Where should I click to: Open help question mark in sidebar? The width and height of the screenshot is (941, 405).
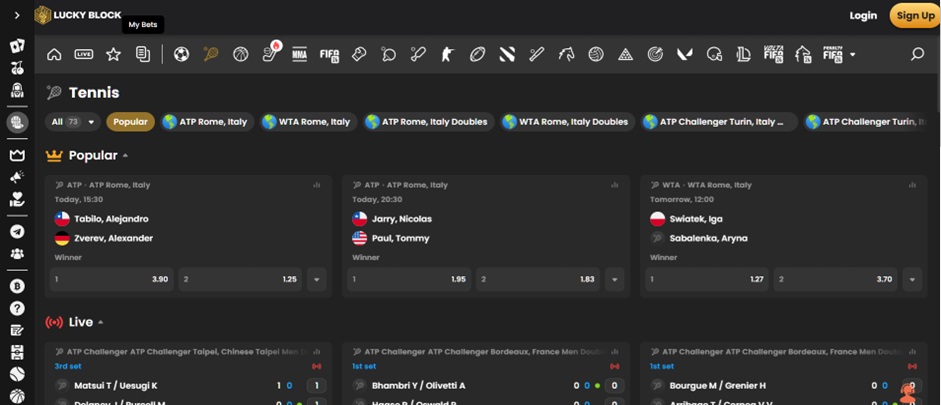pos(17,308)
